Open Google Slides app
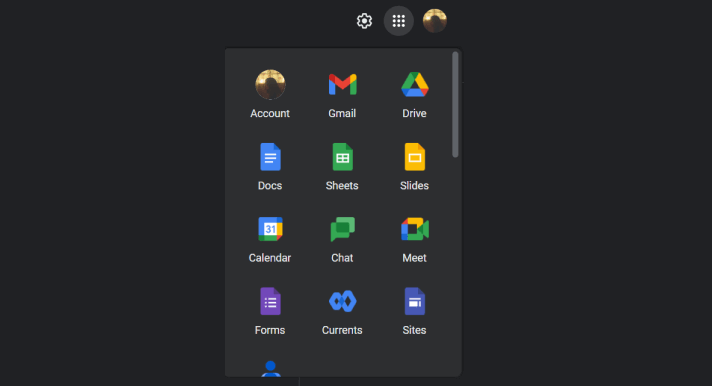Image resolution: width=712 pixels, height=386 pixels. click(x=415, y=167)
